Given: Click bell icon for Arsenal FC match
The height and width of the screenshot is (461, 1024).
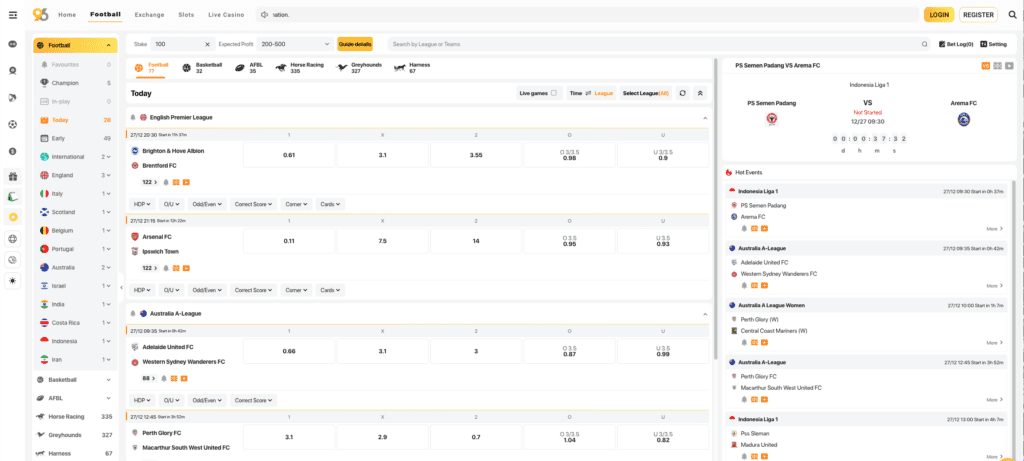Looking at the screenshot, I should coord(166,268).
